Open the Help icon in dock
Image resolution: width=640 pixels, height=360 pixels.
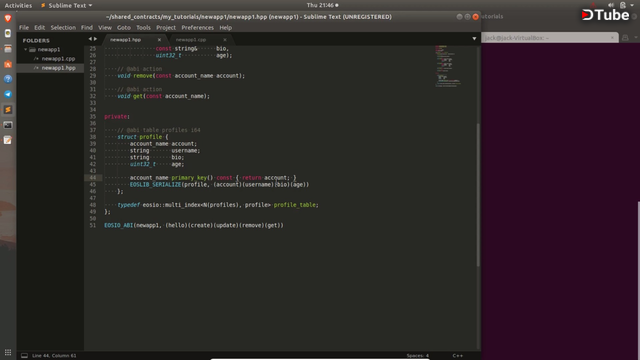pos(8,79)
